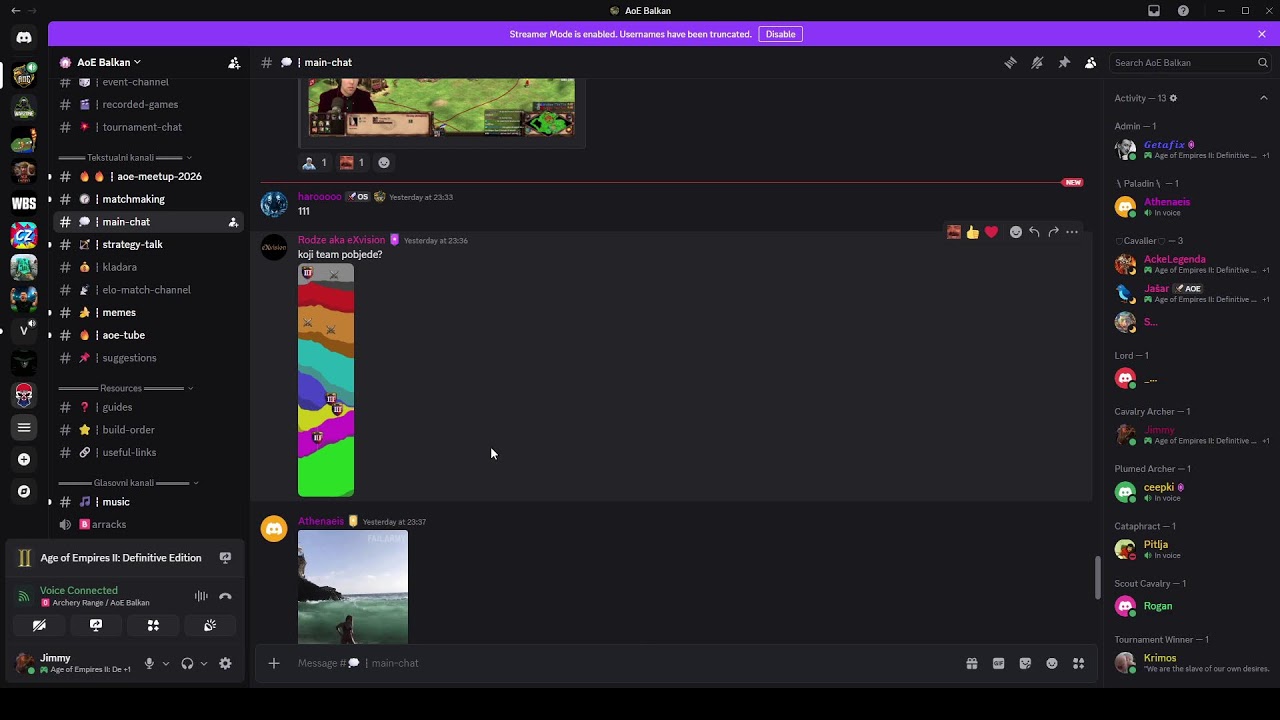Screen dimensions: 1280x720
Task: Turn on camera in voice panel
Action: point(39,625)
